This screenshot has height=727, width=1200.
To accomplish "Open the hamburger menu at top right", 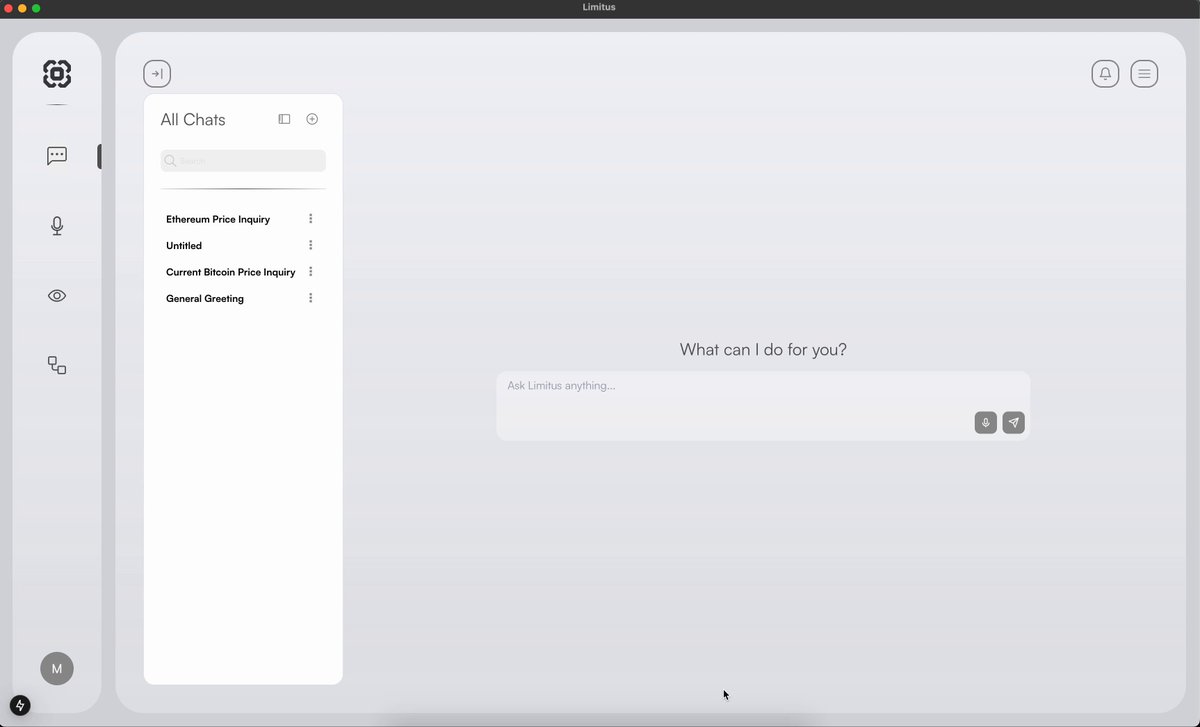I will click(1144, 74).
